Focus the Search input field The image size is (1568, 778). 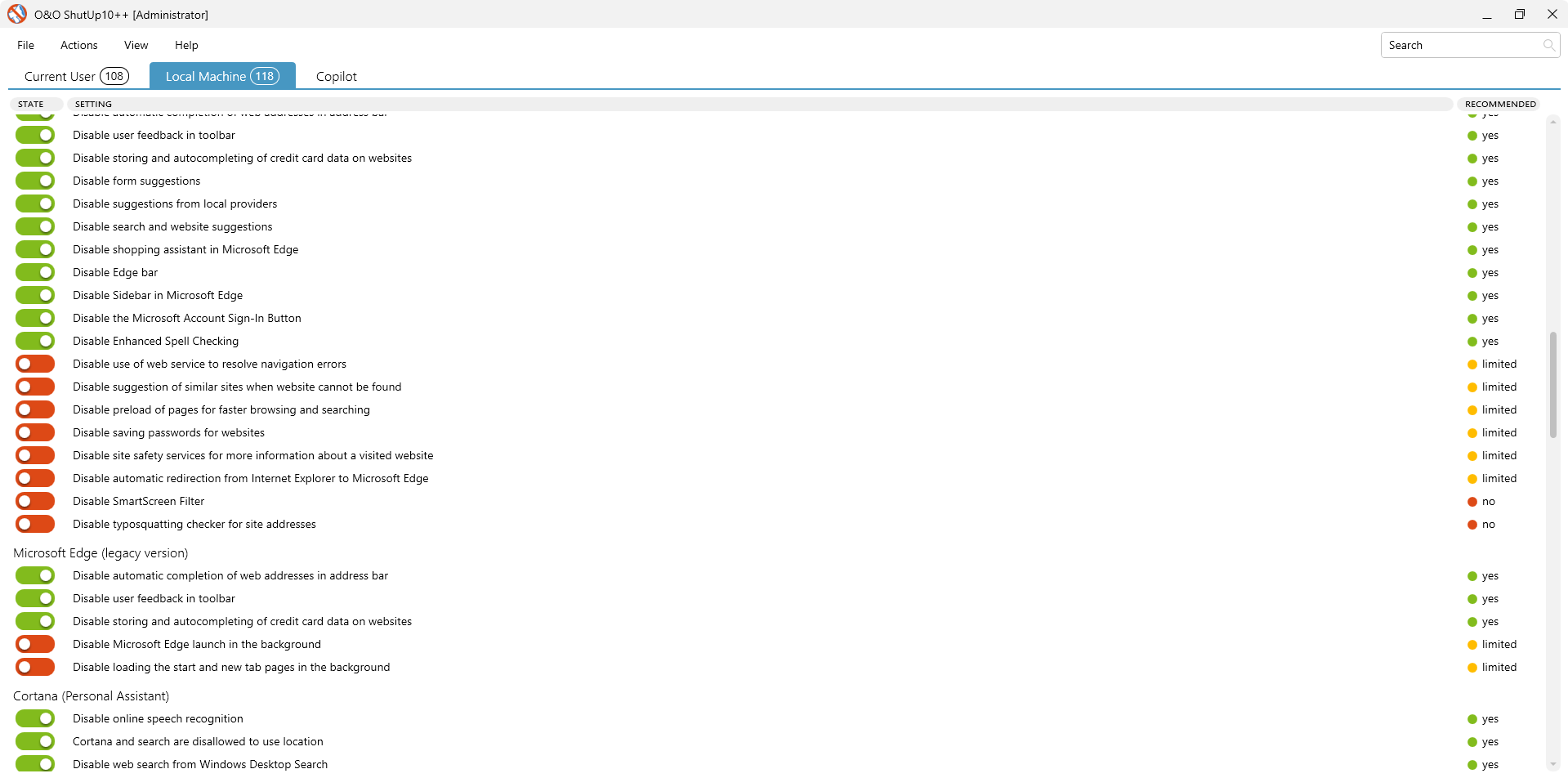(1469, 45)
